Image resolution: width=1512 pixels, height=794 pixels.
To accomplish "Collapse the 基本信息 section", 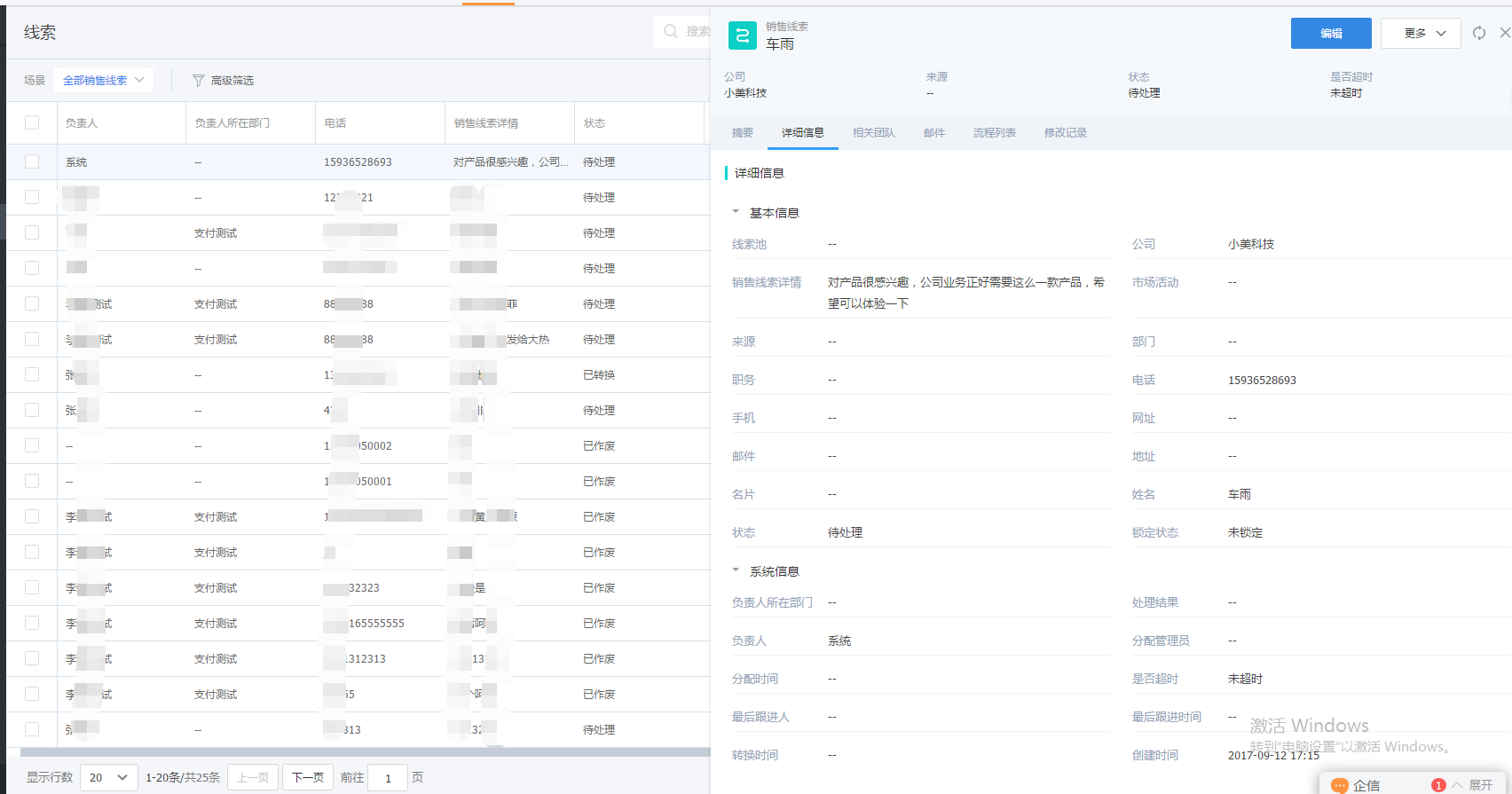I will pos(736,212).
